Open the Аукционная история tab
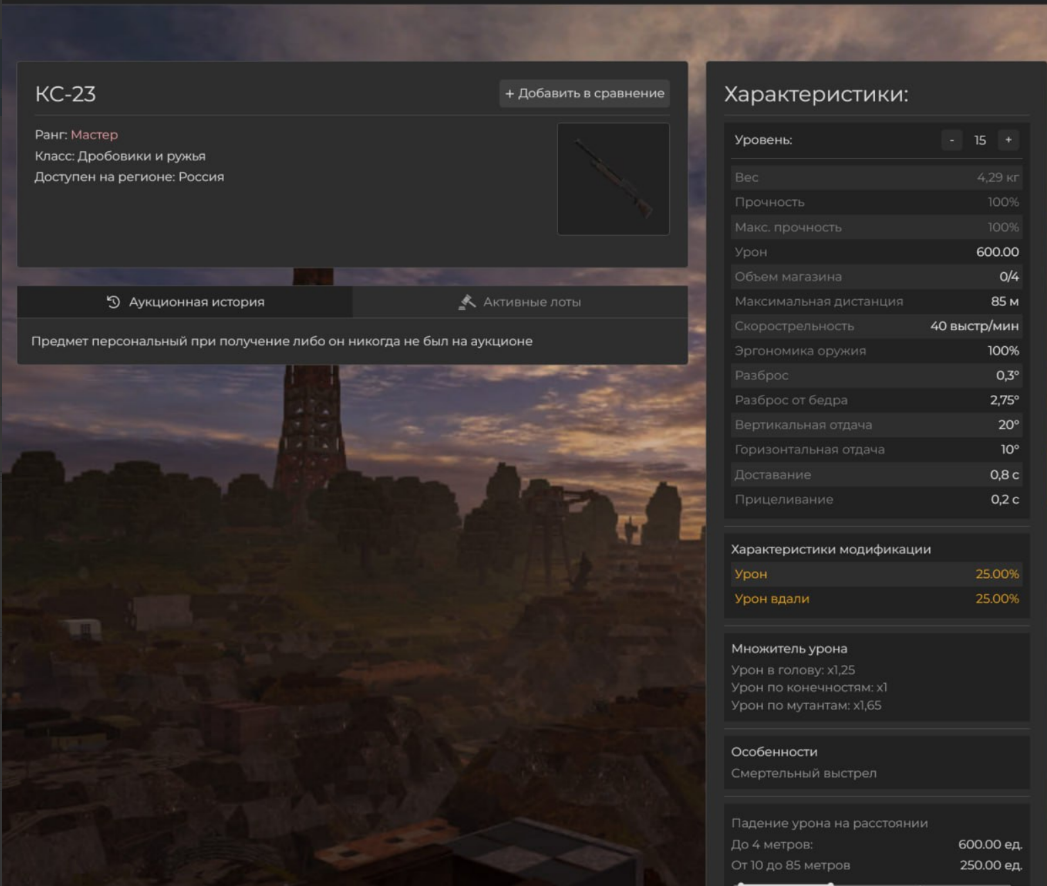Screen dimensions: 1047x886 tap(185, 302)
